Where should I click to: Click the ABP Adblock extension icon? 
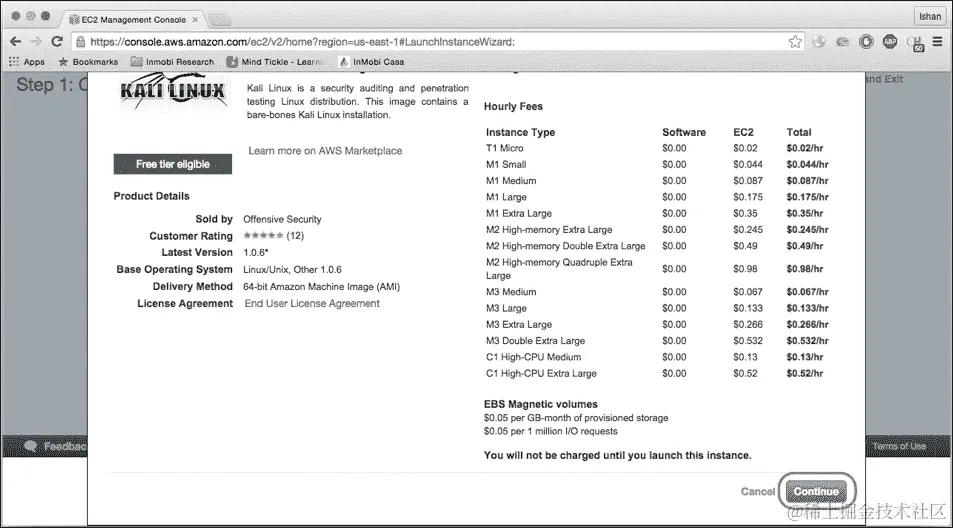(890, 41)
